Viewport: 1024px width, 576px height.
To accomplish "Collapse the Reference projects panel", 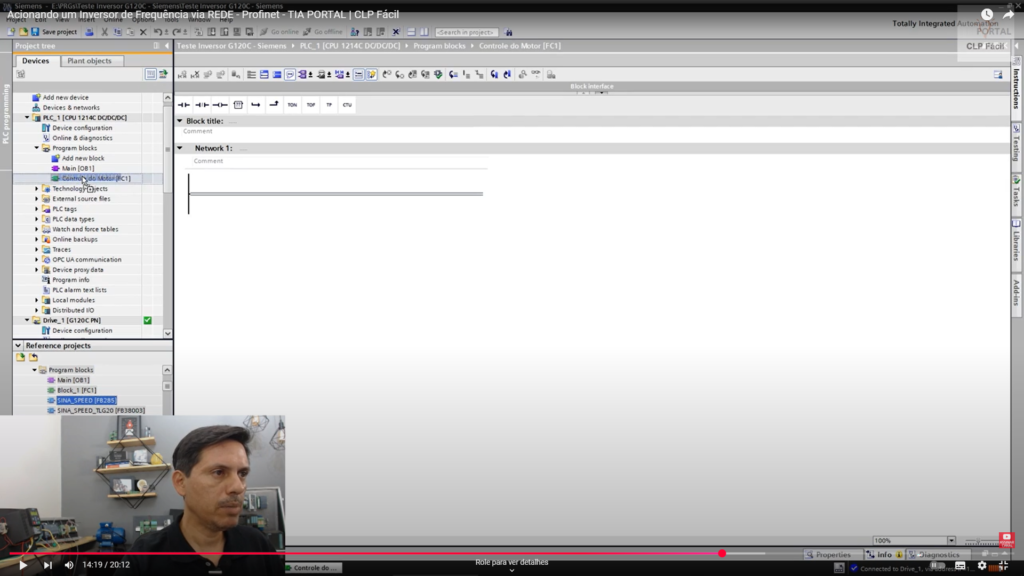I will (x=18, y=345).
